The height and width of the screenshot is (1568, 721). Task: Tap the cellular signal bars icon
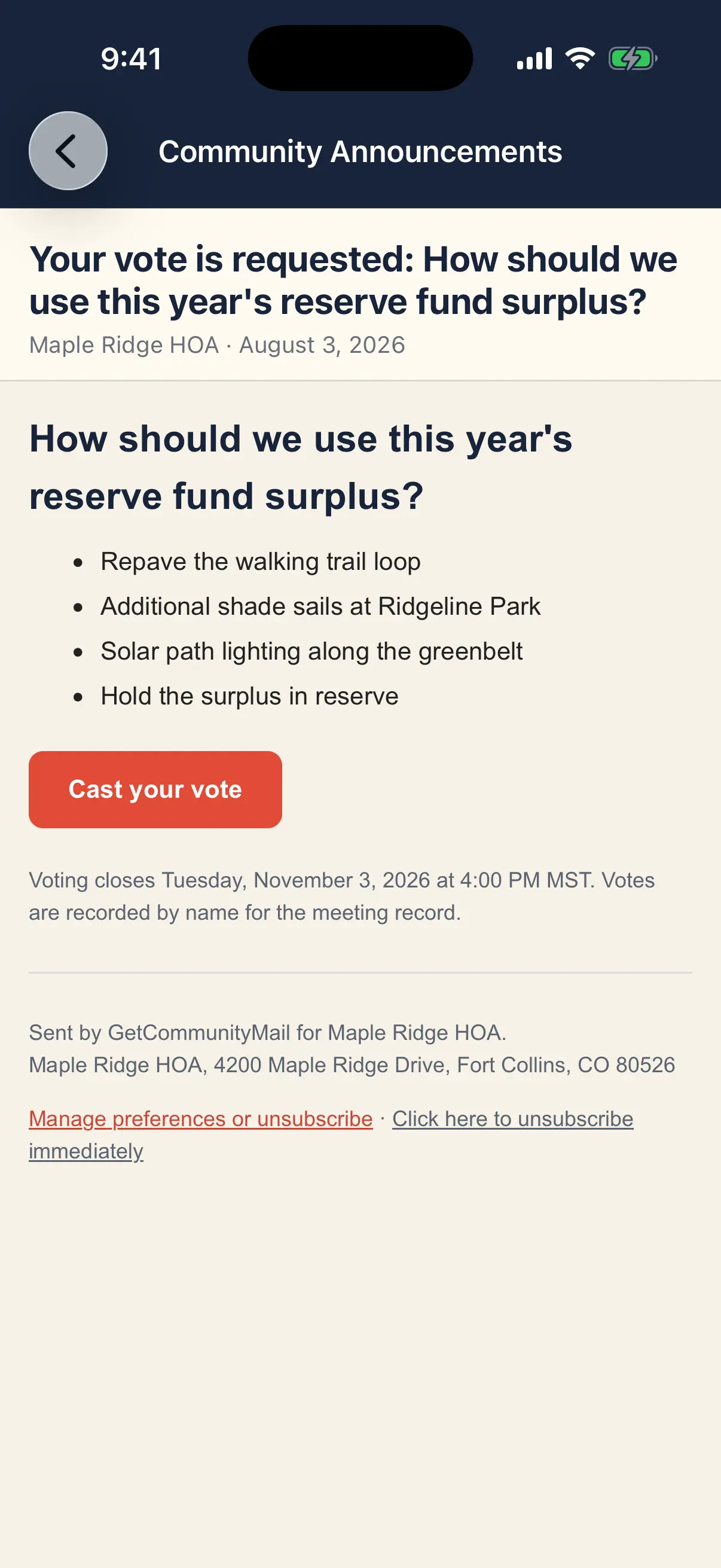click(x=534, y=59)
